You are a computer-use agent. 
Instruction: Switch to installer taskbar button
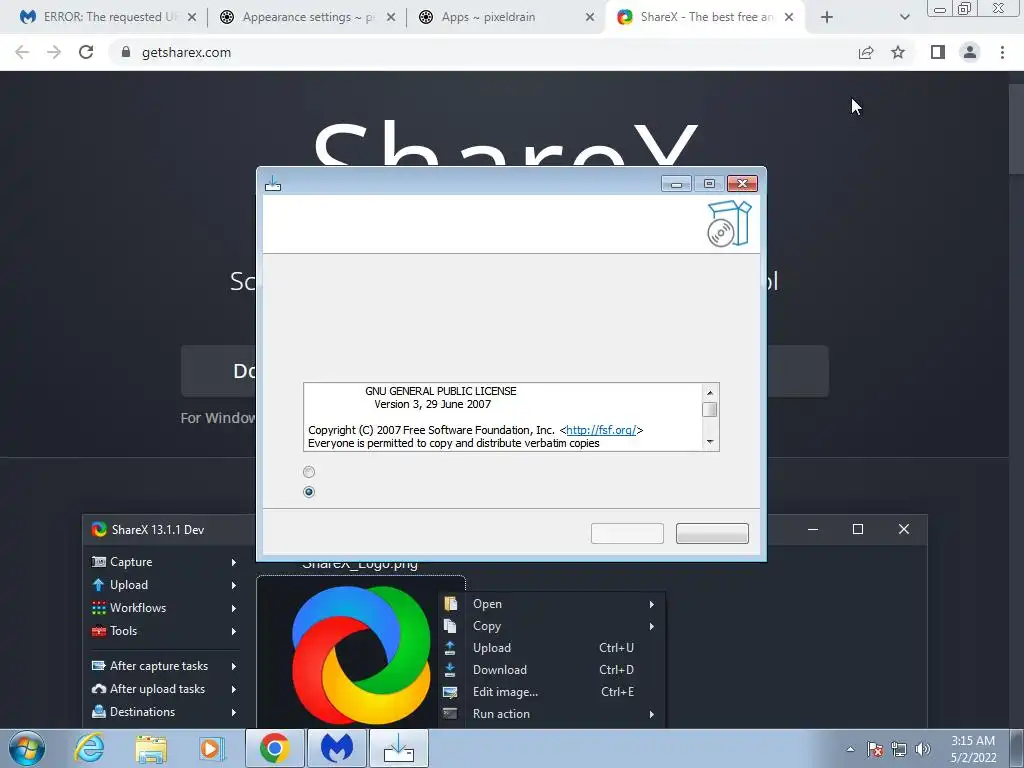pos(398,748)
